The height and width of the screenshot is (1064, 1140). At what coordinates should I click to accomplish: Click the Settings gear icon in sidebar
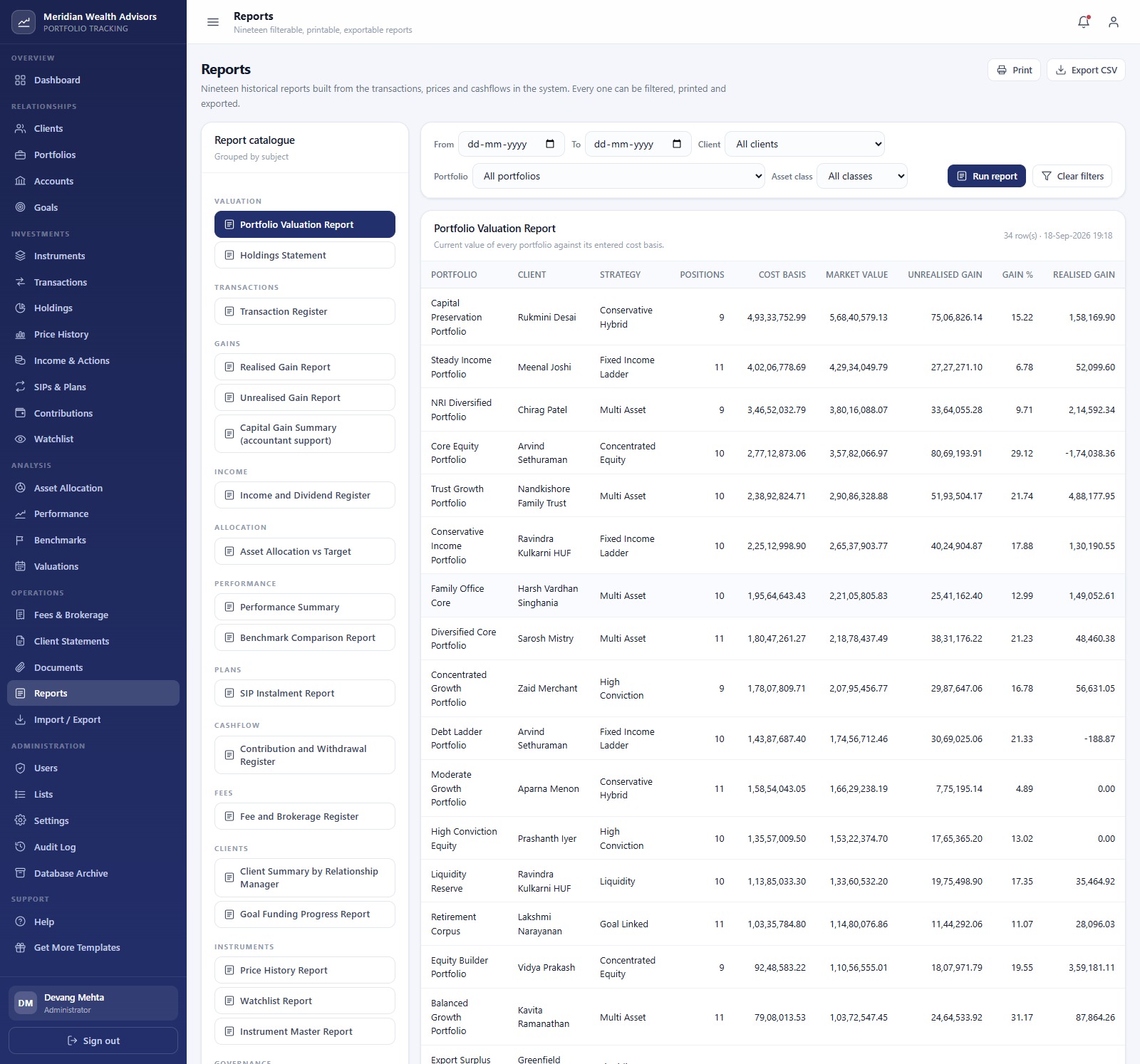click(x=20, y=821)
